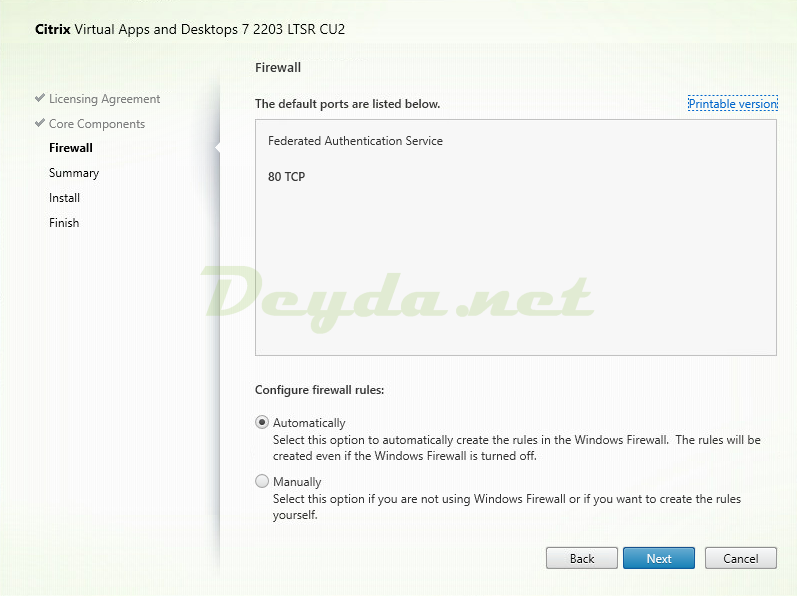Proceed with the Next button
This screenshot has height=596, width=797.
point(658,558)
